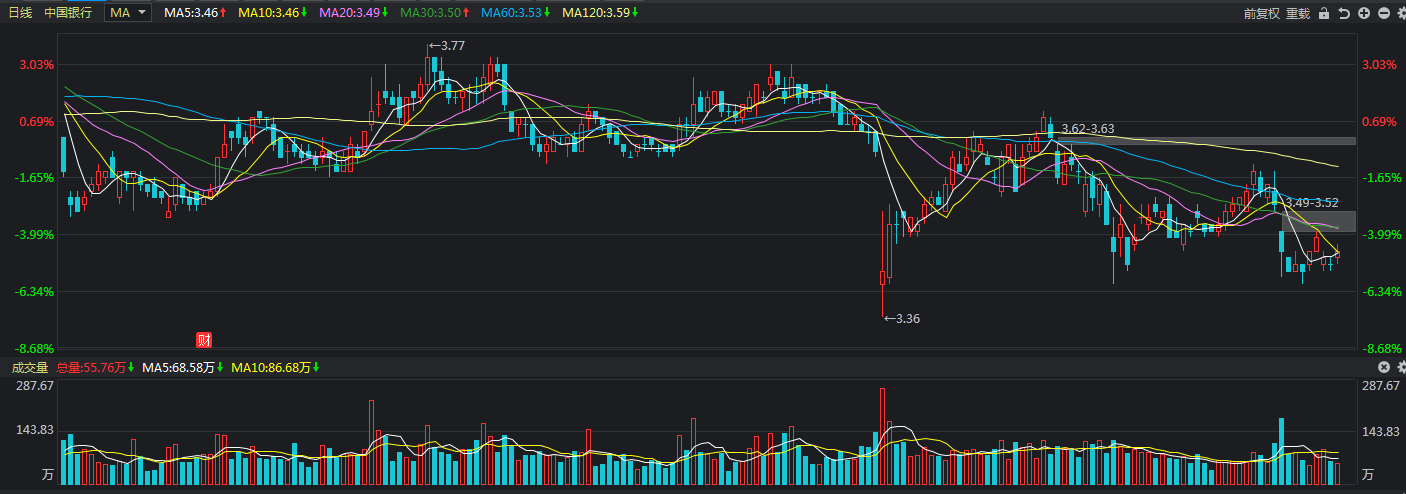
Task: Zoom in with the plus icon
Action: pos(1364,13)
